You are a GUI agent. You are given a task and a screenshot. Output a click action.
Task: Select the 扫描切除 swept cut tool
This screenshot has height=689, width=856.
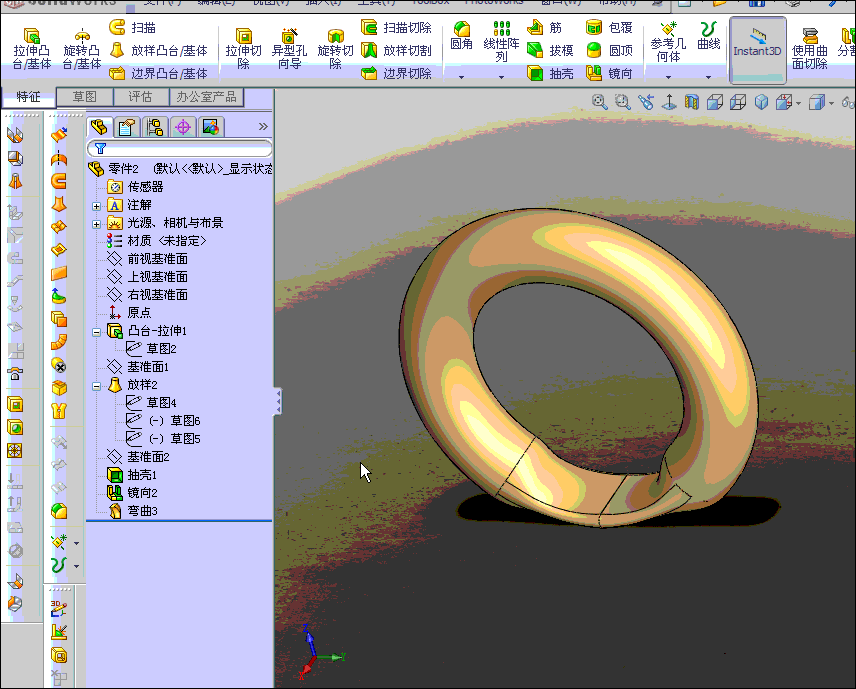pyautogui.click(x=396, y=27)
